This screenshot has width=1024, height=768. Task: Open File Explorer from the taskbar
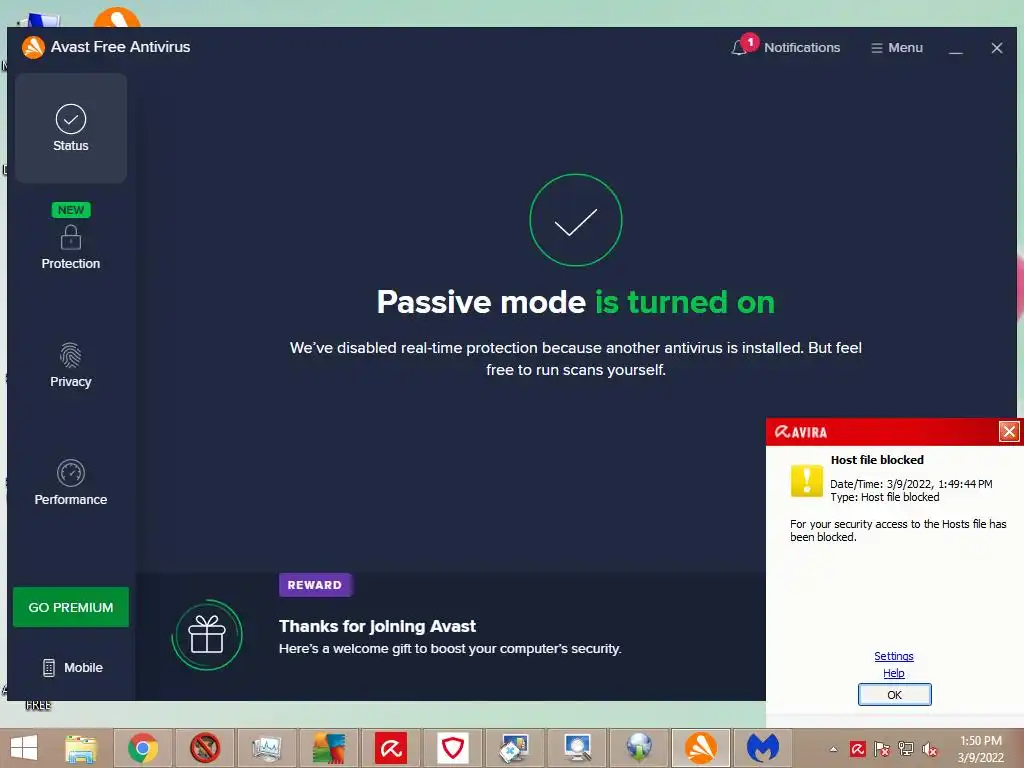tap(81, 748)
